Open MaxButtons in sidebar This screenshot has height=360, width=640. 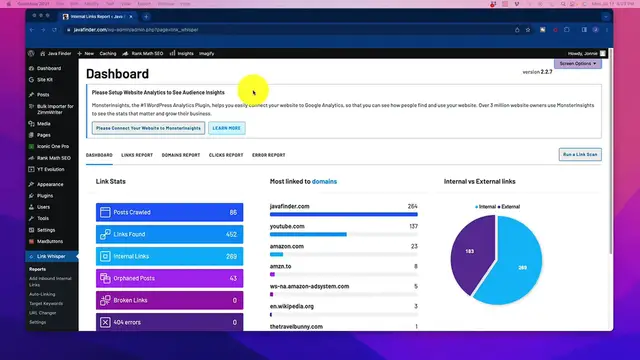tap(46, 242)
